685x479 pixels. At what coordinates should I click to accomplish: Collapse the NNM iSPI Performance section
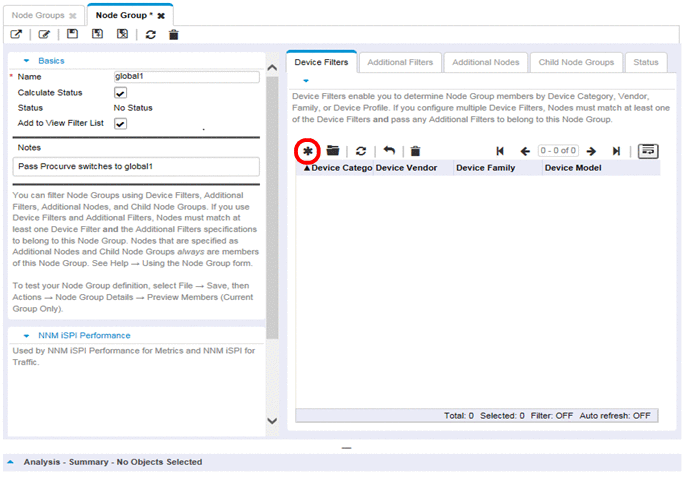(26, 335)
